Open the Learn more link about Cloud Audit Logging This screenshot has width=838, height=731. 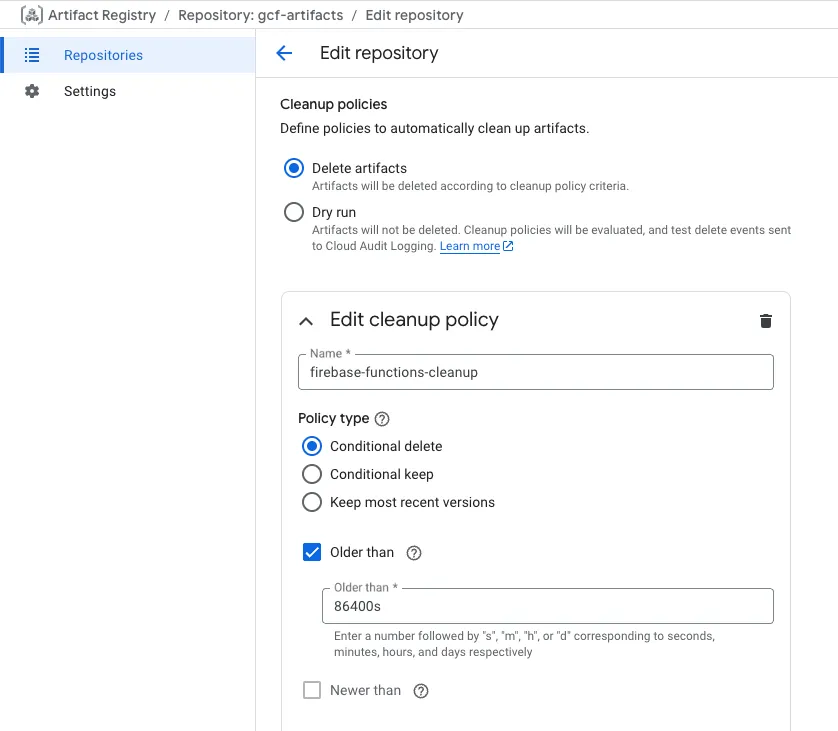[x=470, y=246]
